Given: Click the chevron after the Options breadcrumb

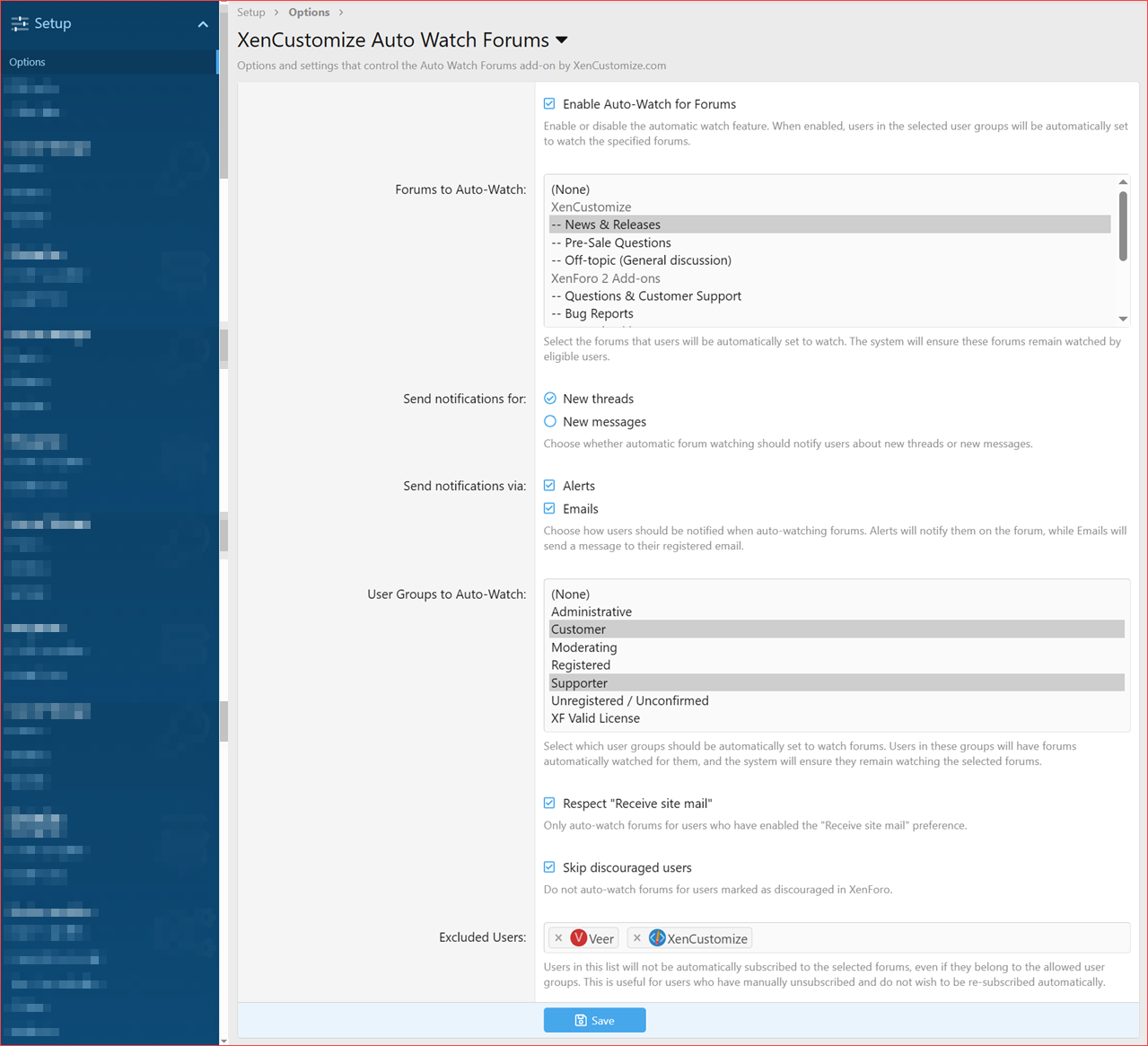Looking at the screenshot, I should (x=340, y=12).
